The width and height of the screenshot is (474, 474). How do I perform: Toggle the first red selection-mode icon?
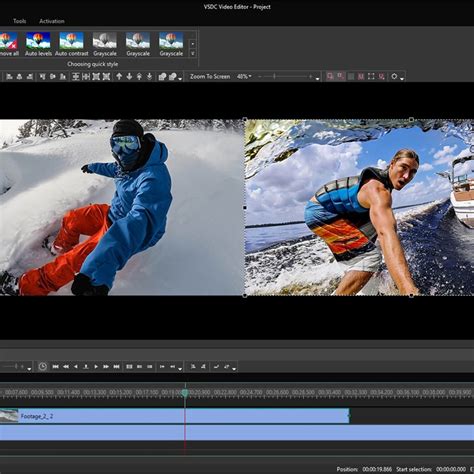(330, 77)
